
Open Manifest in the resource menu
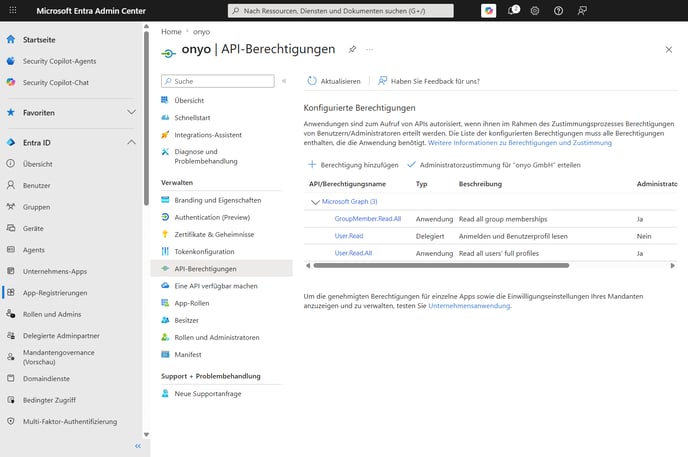(187, 354)
